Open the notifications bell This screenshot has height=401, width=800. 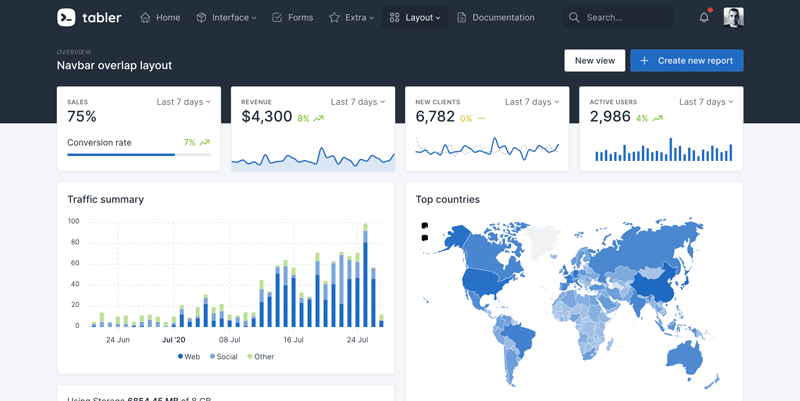coord(704,17)
